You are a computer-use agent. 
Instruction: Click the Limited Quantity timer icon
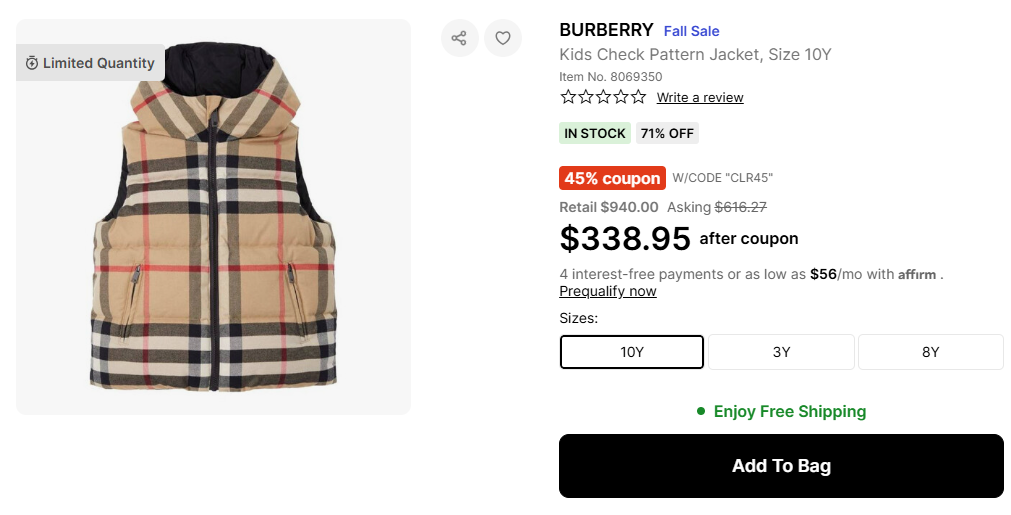pyautogui.click(x=32, y=63)
